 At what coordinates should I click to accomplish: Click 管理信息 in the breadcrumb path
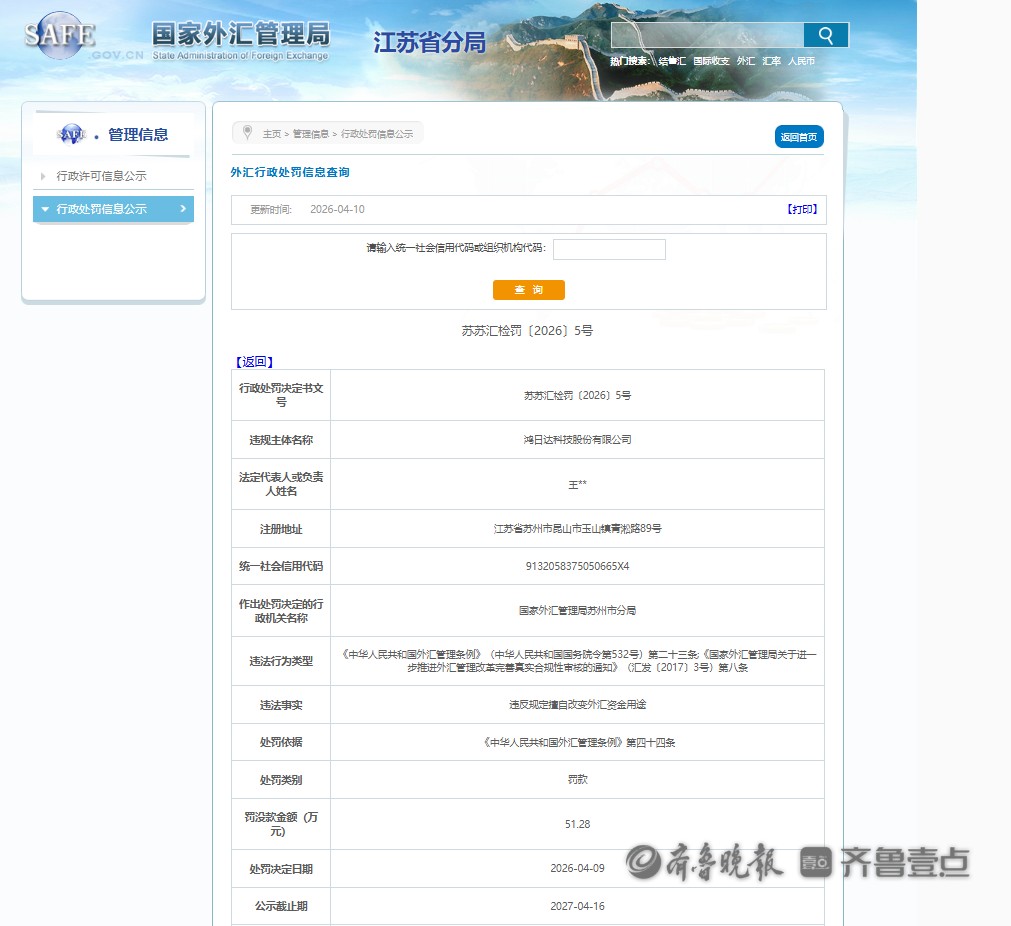tap(310, 134)
